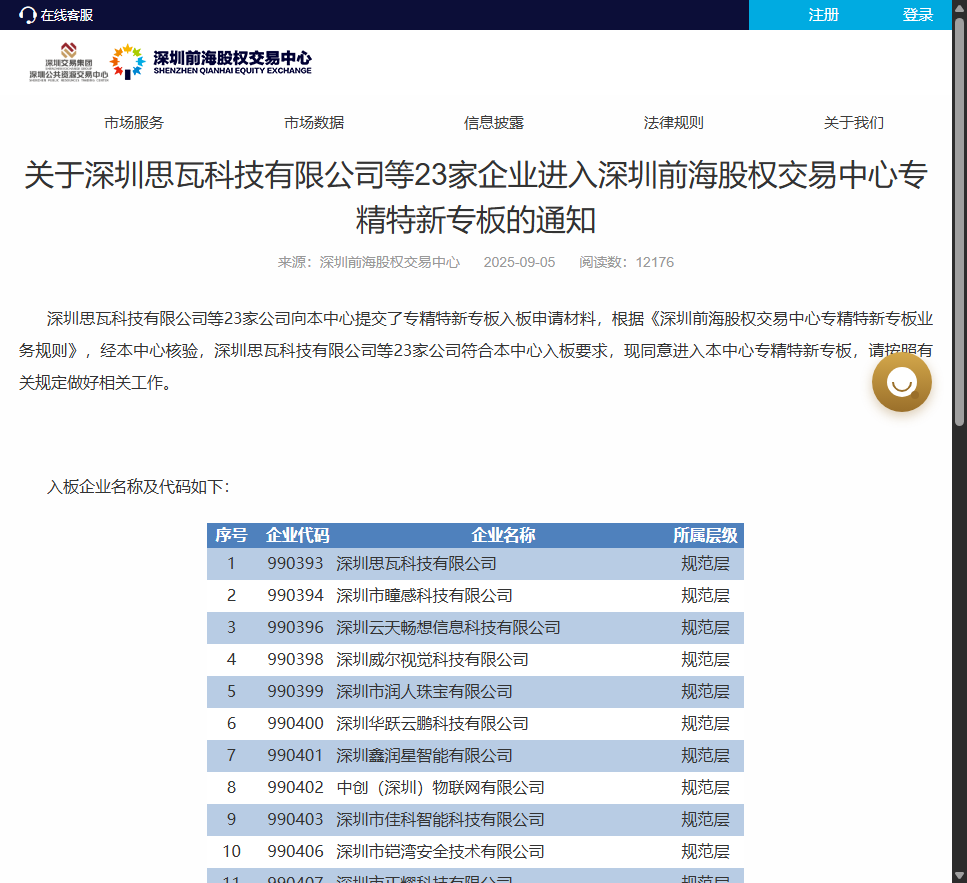Click the 注册 register button
Screen dimensions: 967x883
click(x=823, y=15)
